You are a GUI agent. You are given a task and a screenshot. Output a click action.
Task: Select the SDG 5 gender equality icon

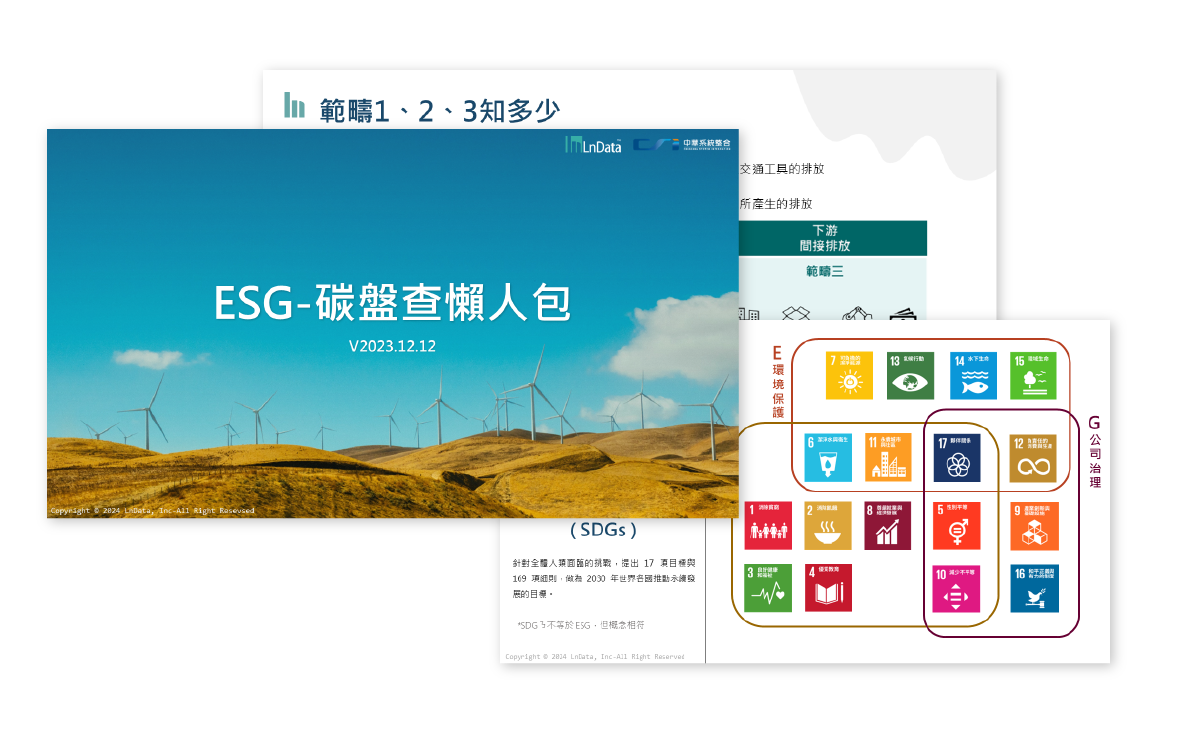957,526
